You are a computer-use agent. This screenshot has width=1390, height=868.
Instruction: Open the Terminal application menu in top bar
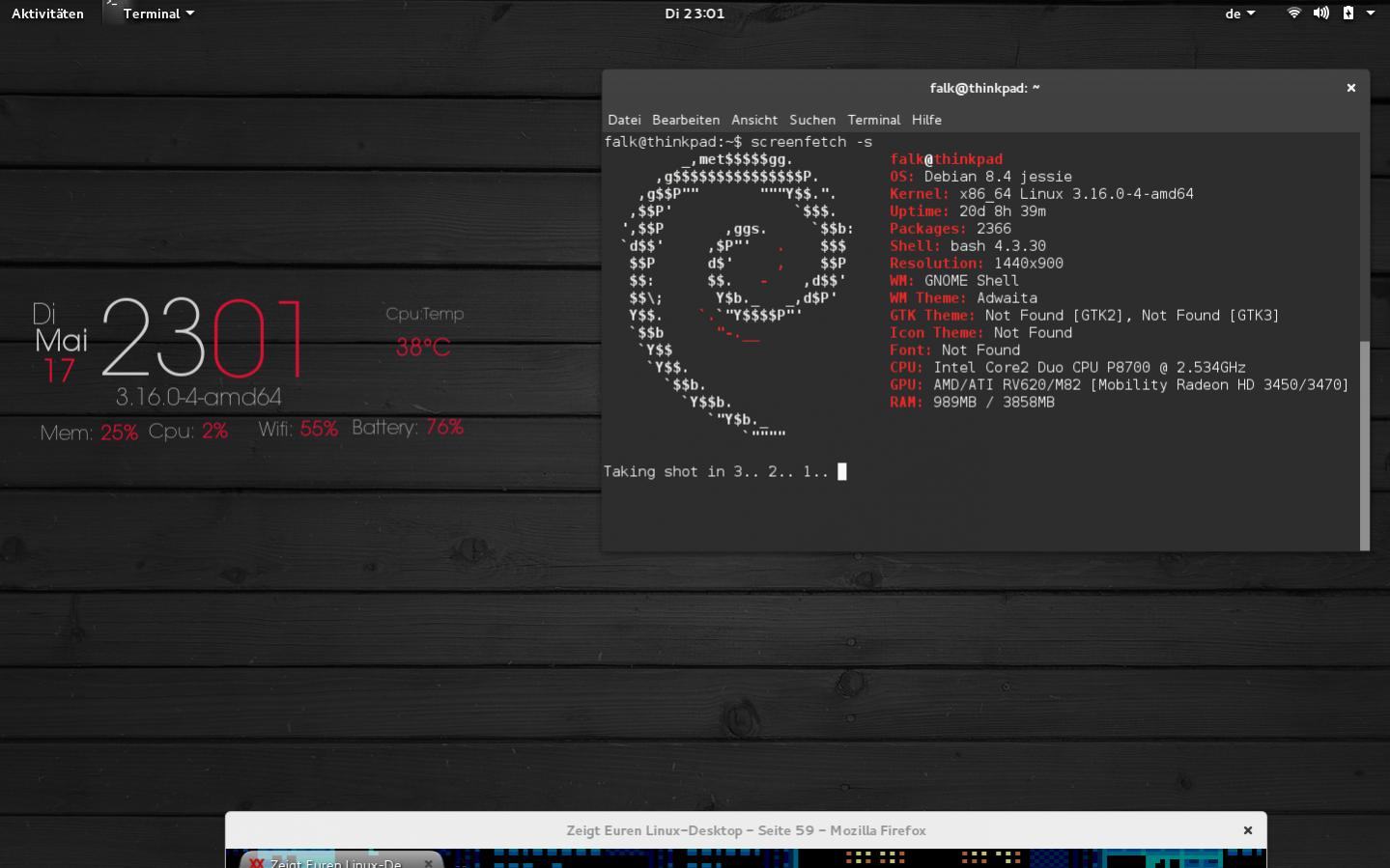pos(158,14)
